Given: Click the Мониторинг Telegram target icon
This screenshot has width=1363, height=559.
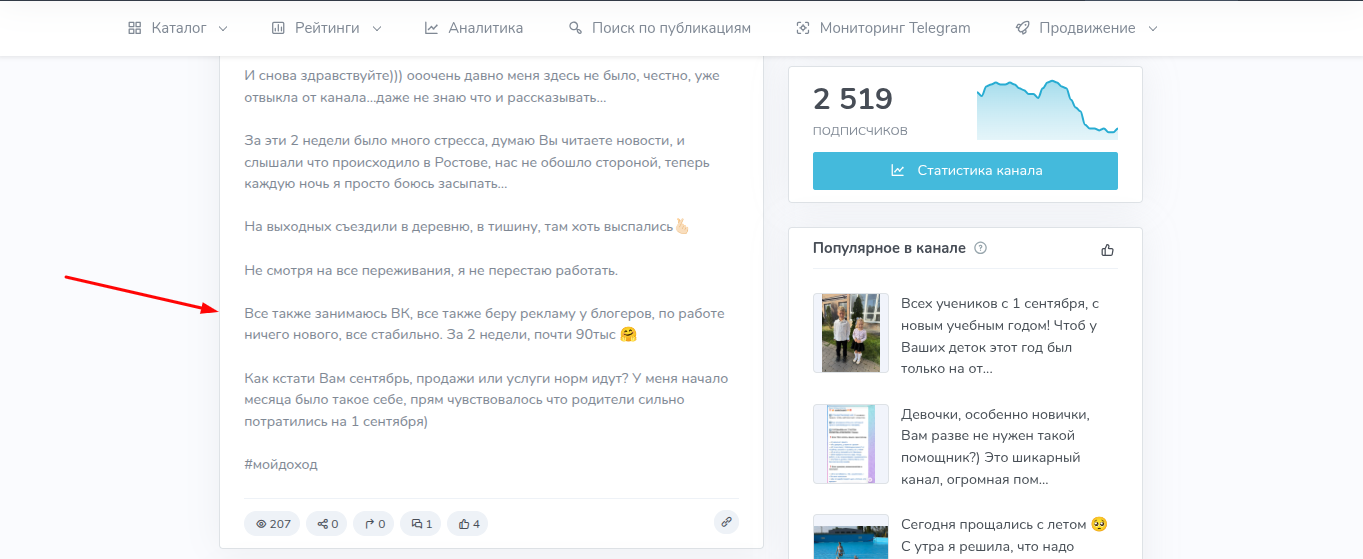Looking at the screenshot, I should pyautogui.click(x=802, y=28).
